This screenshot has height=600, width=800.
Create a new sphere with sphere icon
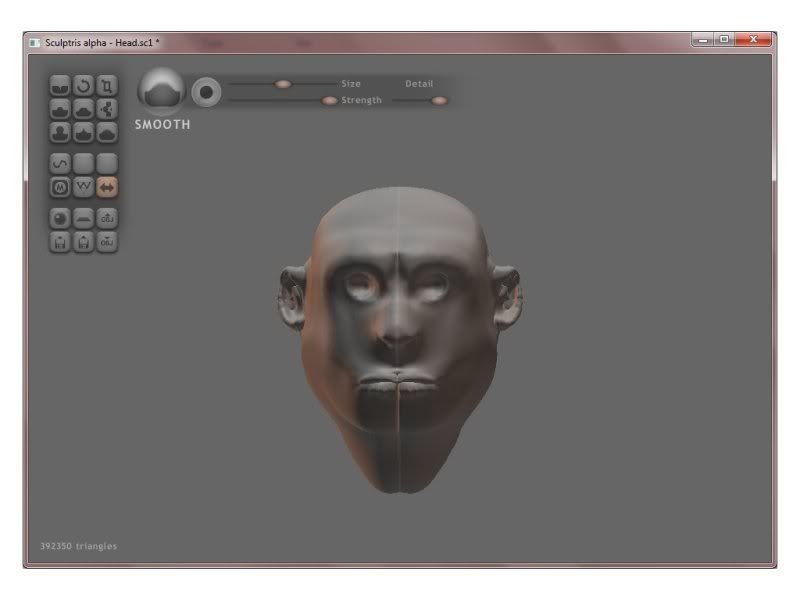pyautogui.click(x=60, y=217)
